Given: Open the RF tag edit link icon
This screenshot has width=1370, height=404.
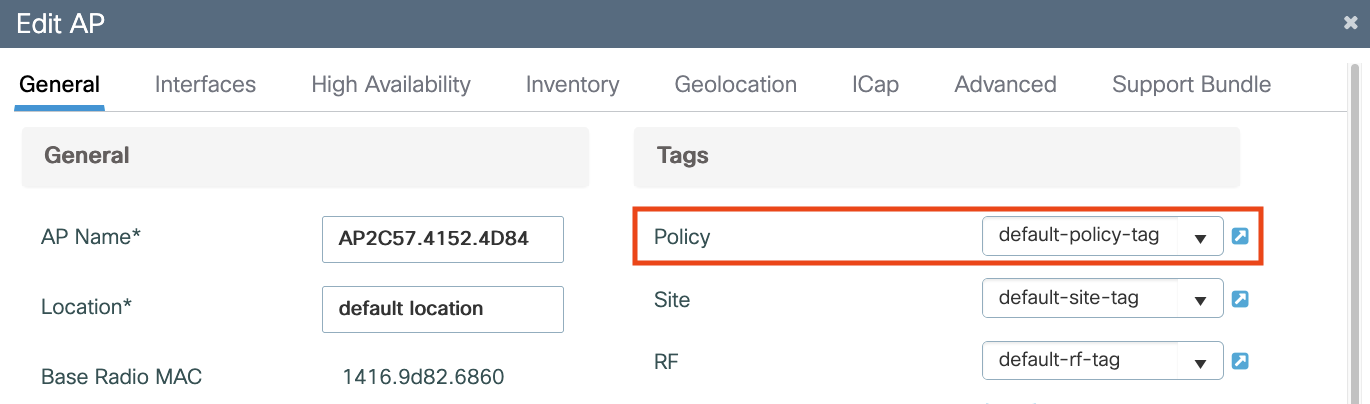Looking at the screenshot, I should click(1240, 361).
